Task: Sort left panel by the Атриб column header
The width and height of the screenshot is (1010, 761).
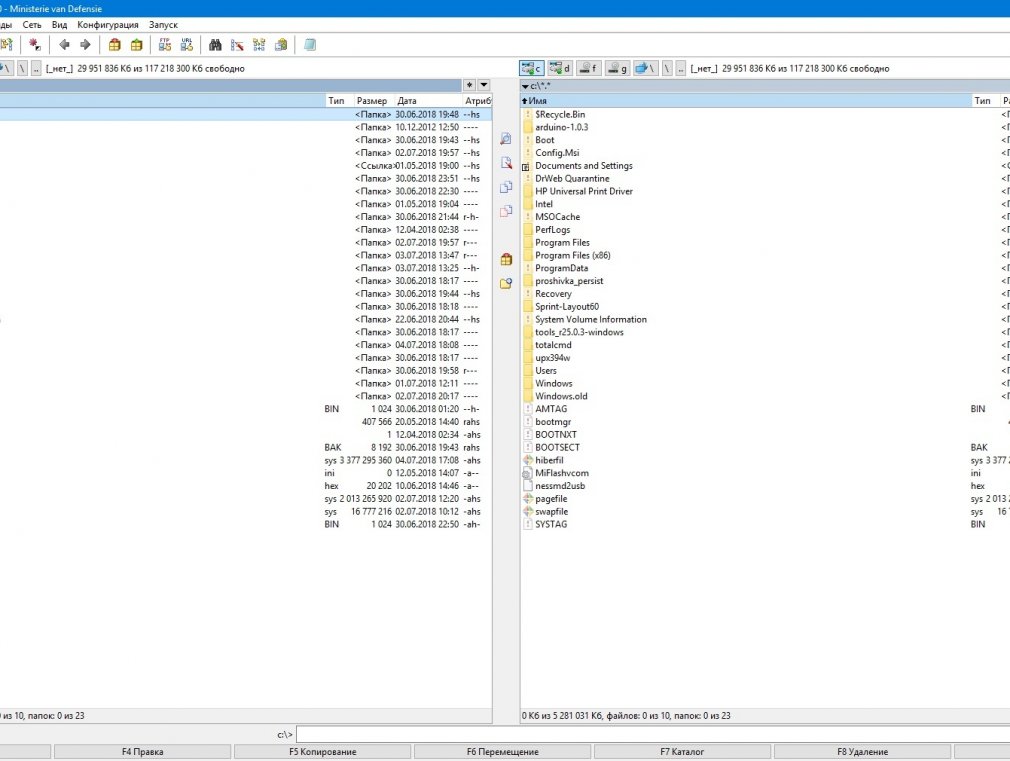Action: click(x=477, y=101)
